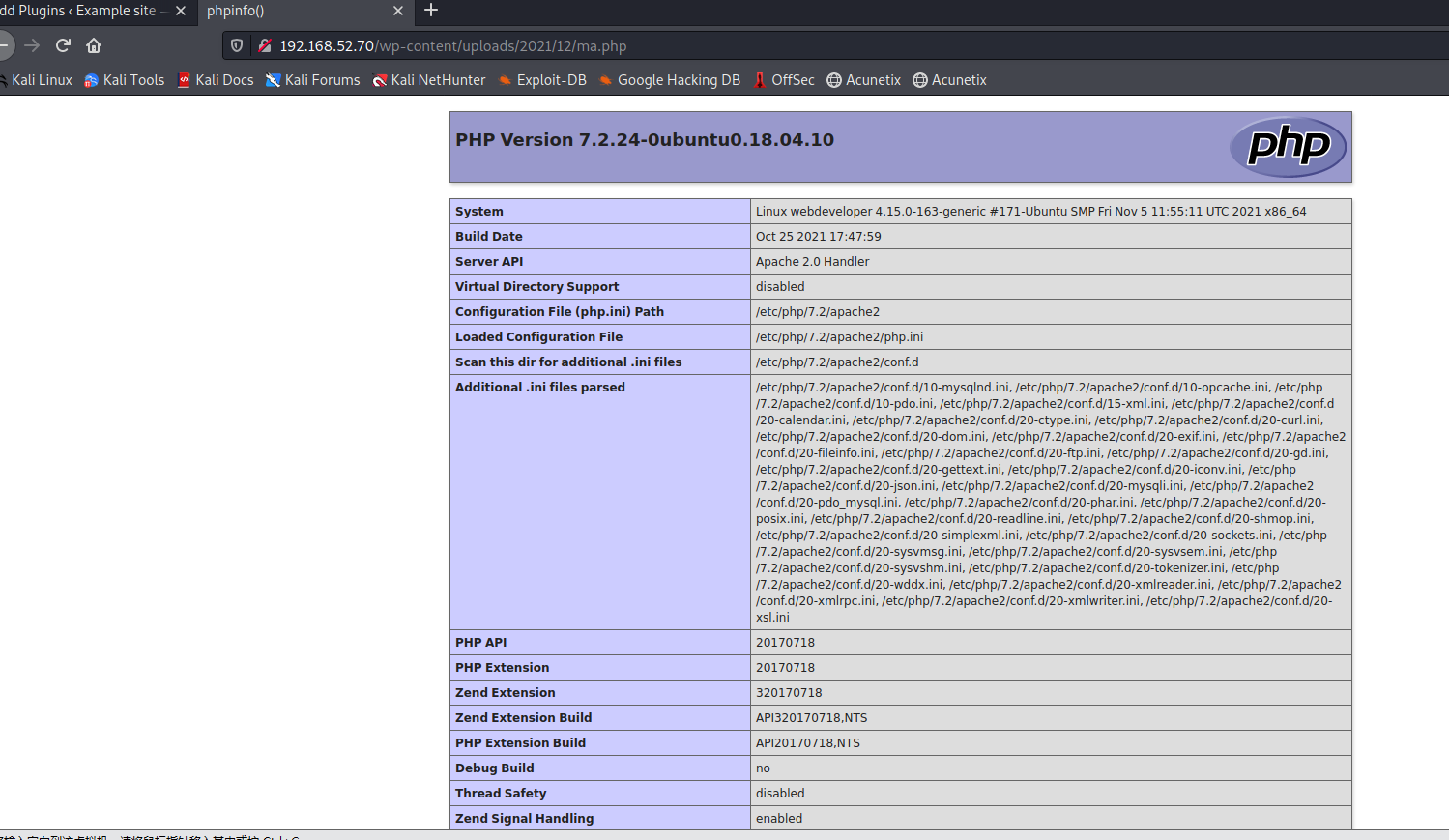
Task: Click the /etc/php/7.2/apache2 path value
Action: point(818,312)
